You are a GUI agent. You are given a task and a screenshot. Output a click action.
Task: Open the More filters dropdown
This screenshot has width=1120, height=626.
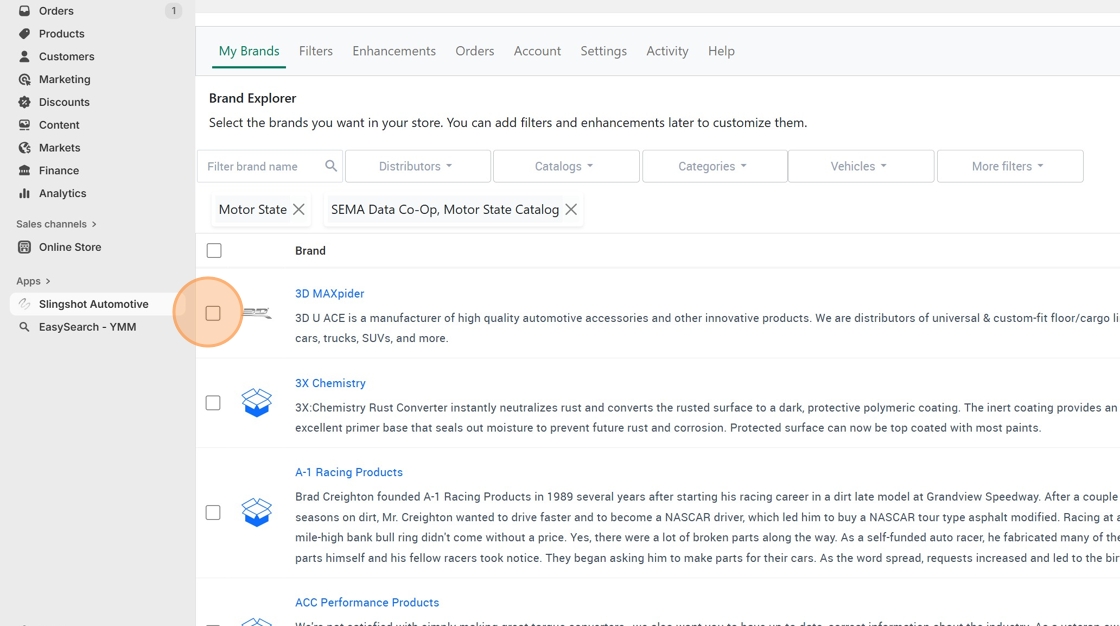(x=1010, y=166)
